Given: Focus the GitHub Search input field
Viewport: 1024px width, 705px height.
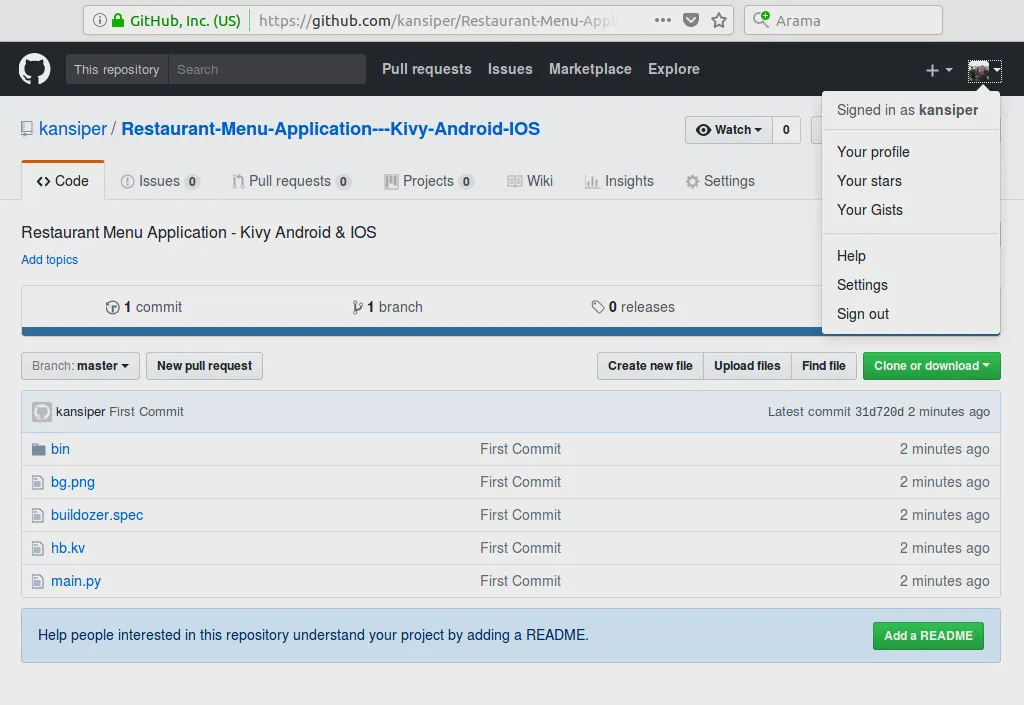Looking at the screenshot, I should tap(267, 69).
